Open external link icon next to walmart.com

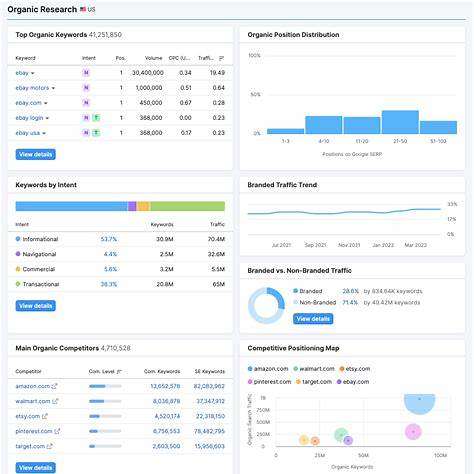(55, 401)
